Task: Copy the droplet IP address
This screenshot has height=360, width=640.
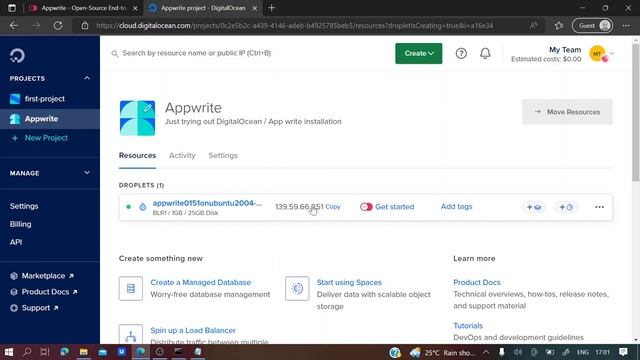Action: pyautogui.click(x=333, y=207)
